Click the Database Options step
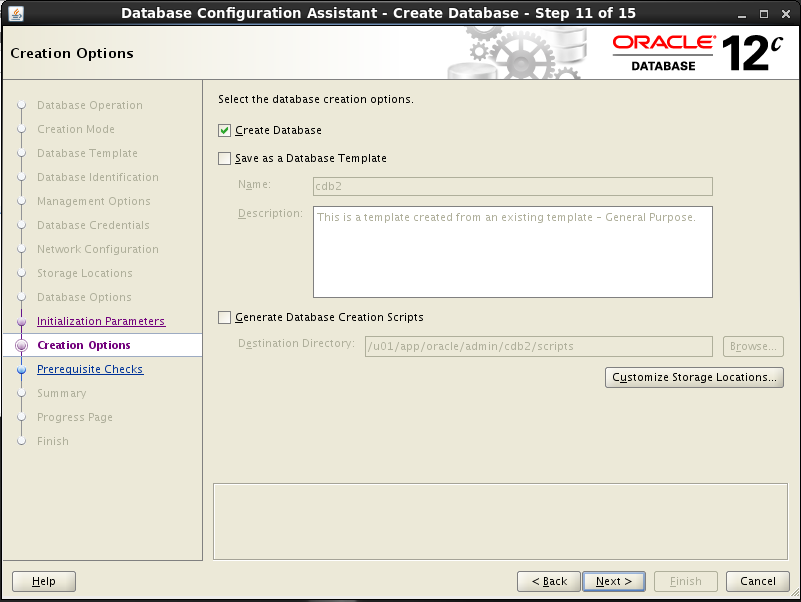This screenshot has width=801, height=602. [84, 297]
